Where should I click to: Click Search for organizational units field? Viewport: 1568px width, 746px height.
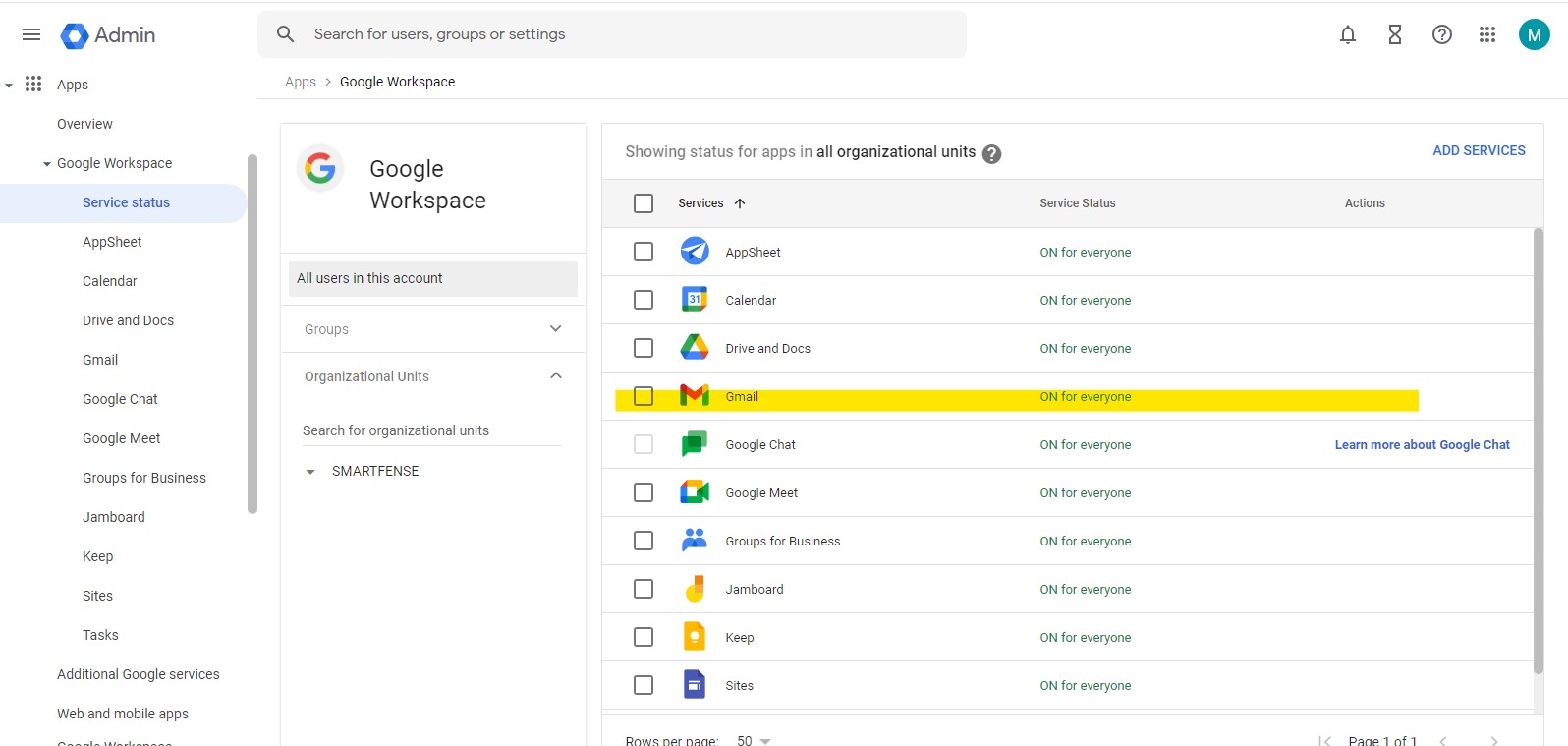tap(431, 430)
